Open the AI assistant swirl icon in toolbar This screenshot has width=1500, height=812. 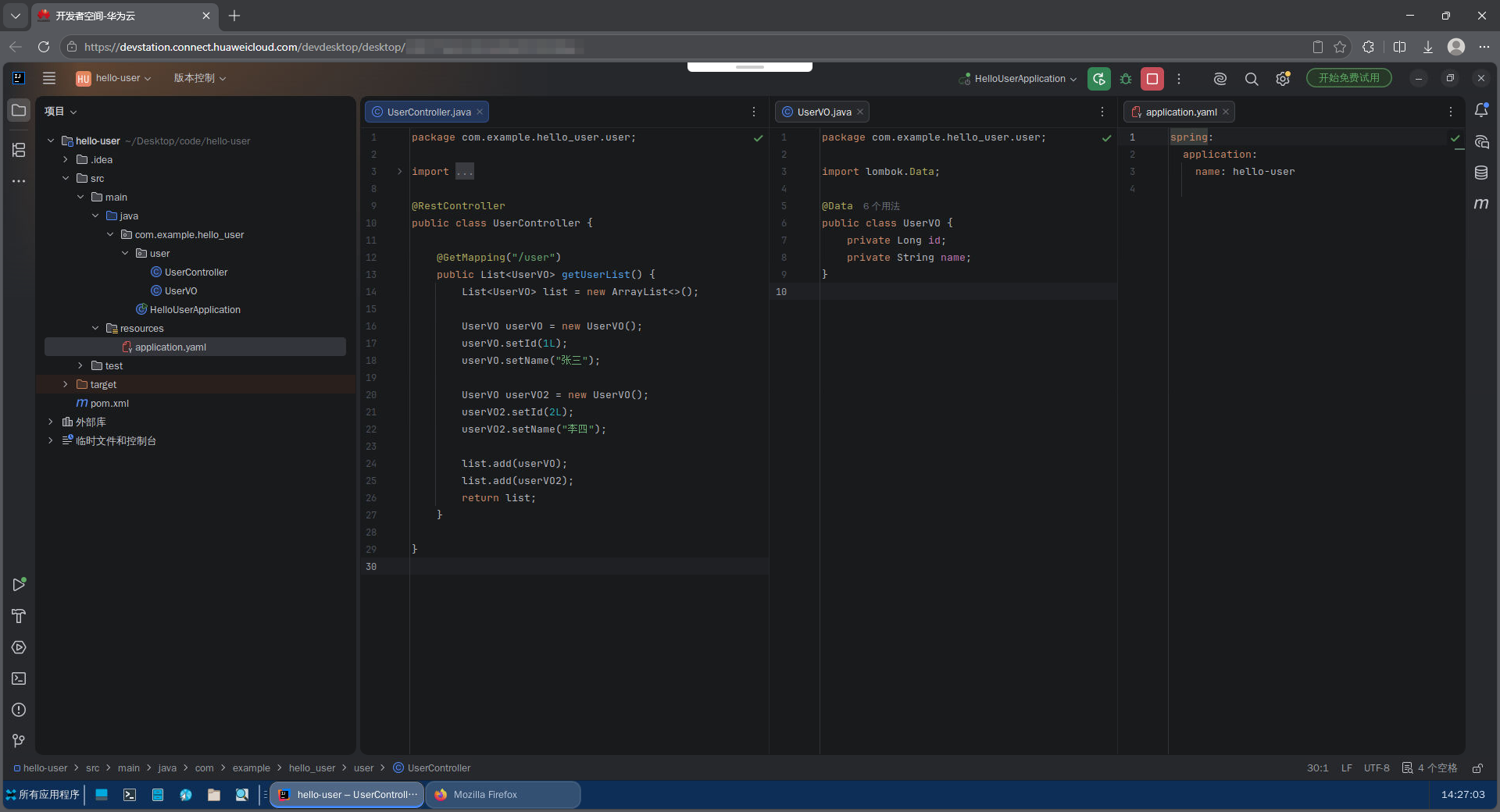click(x=1220, y=79)
